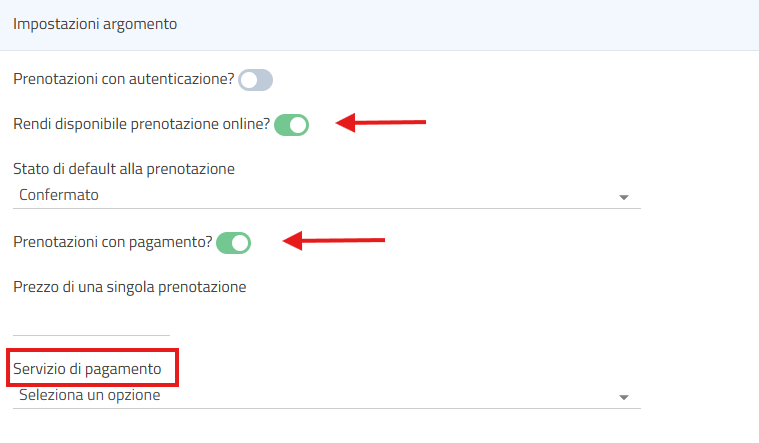The image size is (759, 443).
Task: Click the Prenotazioni con pagamento? label
Action: tap(113, 241)
